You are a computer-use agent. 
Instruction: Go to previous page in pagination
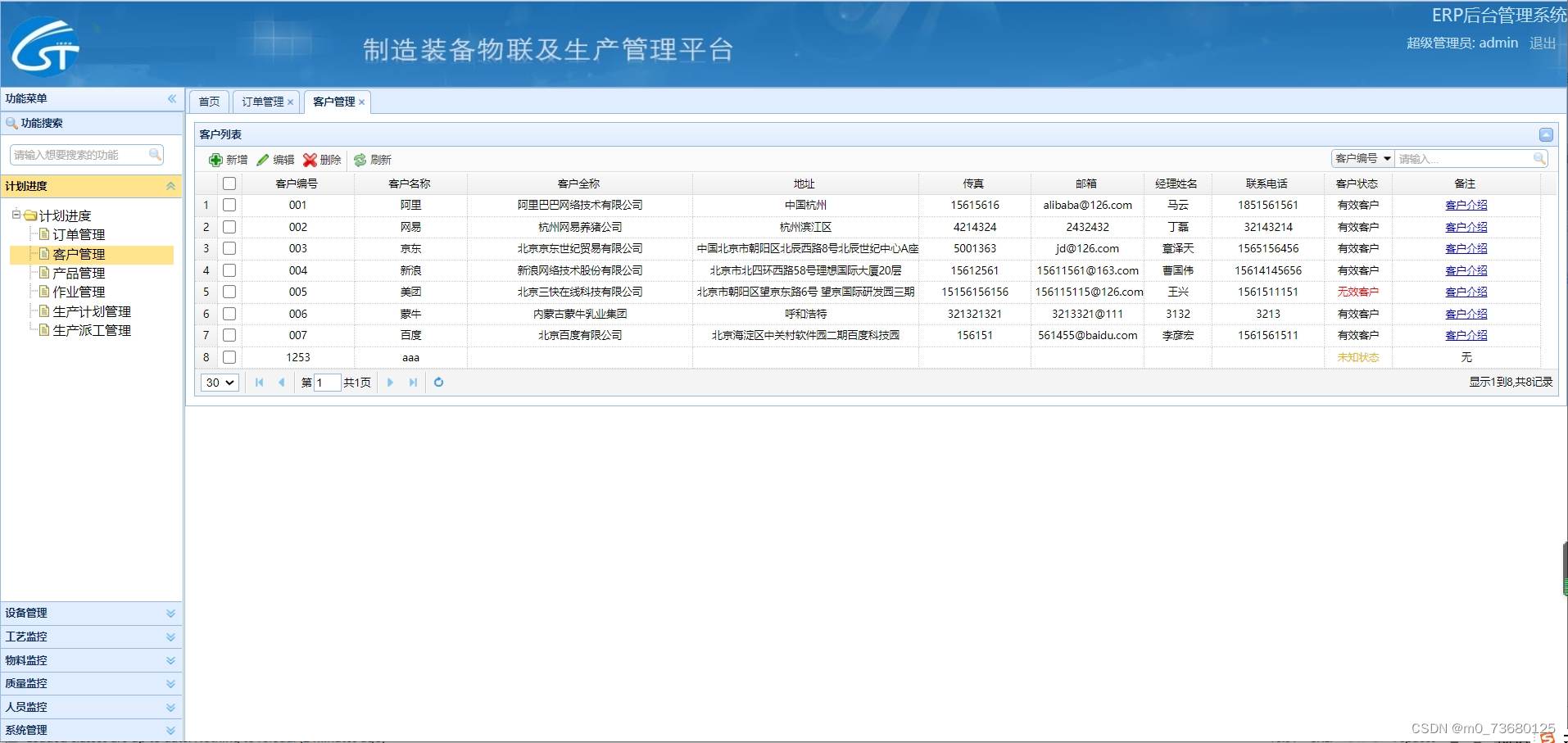tap(282, 383)
